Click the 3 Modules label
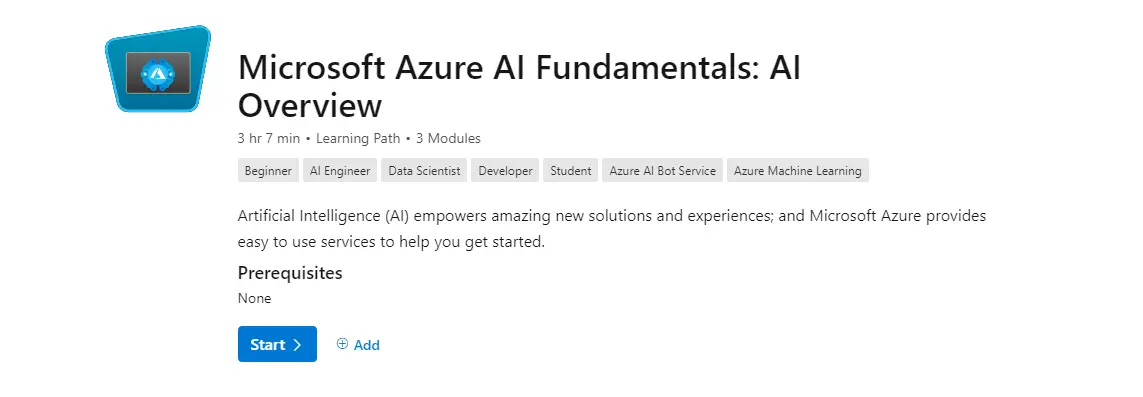1143x397 pixels. point(448,138)
